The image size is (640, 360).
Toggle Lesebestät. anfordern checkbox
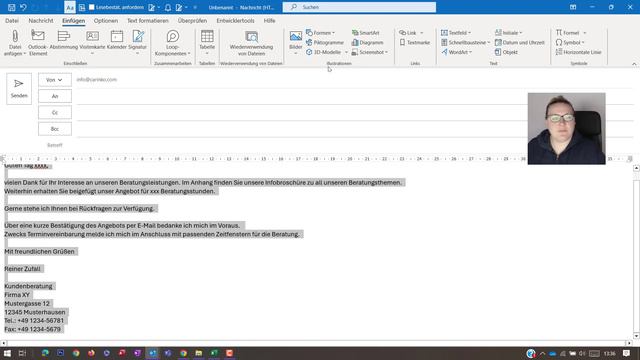[x=92, y=7]
